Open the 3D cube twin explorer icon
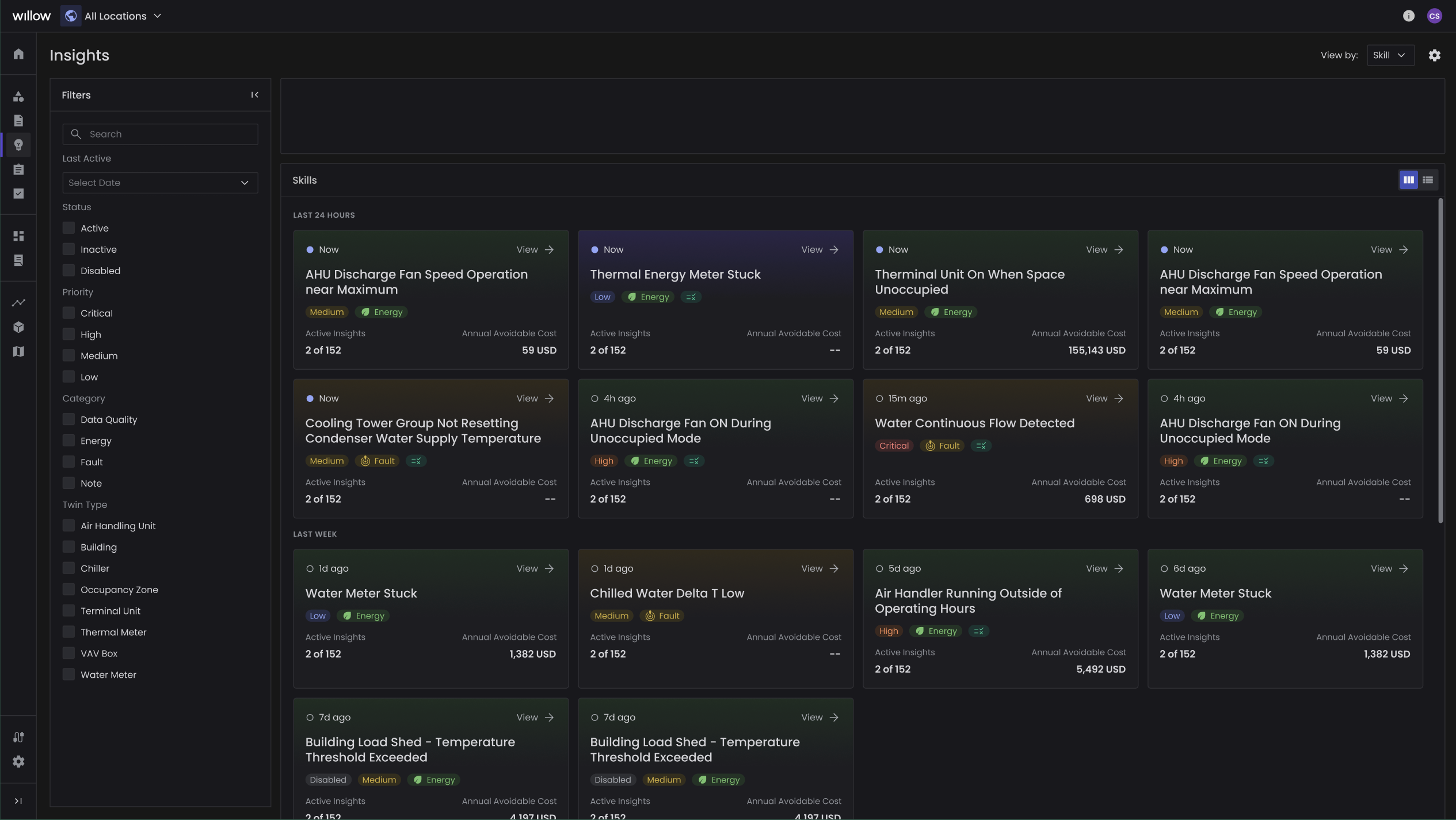The height and width of the screenshot is (820, 1456). point(18,327)
